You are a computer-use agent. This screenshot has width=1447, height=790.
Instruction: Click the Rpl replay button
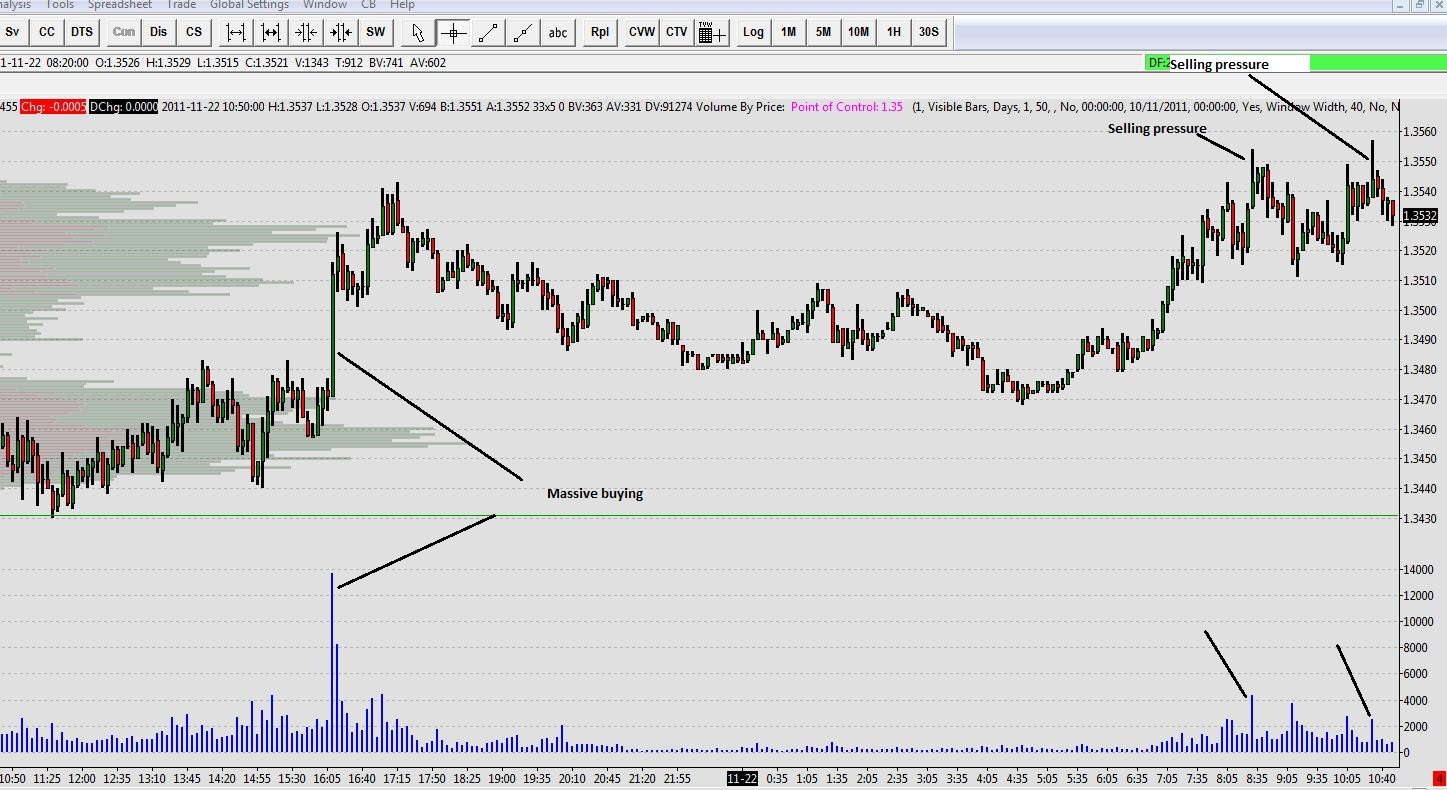pyautogui.click(x=600, y=32)
